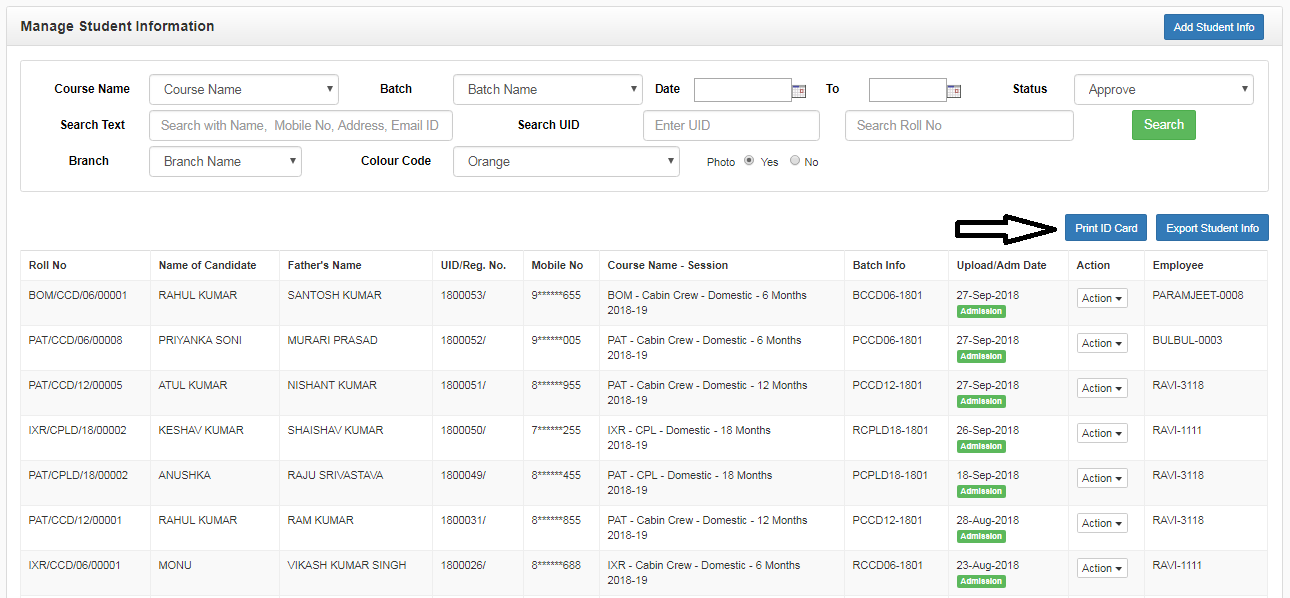Open the Action menu for Priyanka Soni
1290x598 pixels.
[1102, 343]
